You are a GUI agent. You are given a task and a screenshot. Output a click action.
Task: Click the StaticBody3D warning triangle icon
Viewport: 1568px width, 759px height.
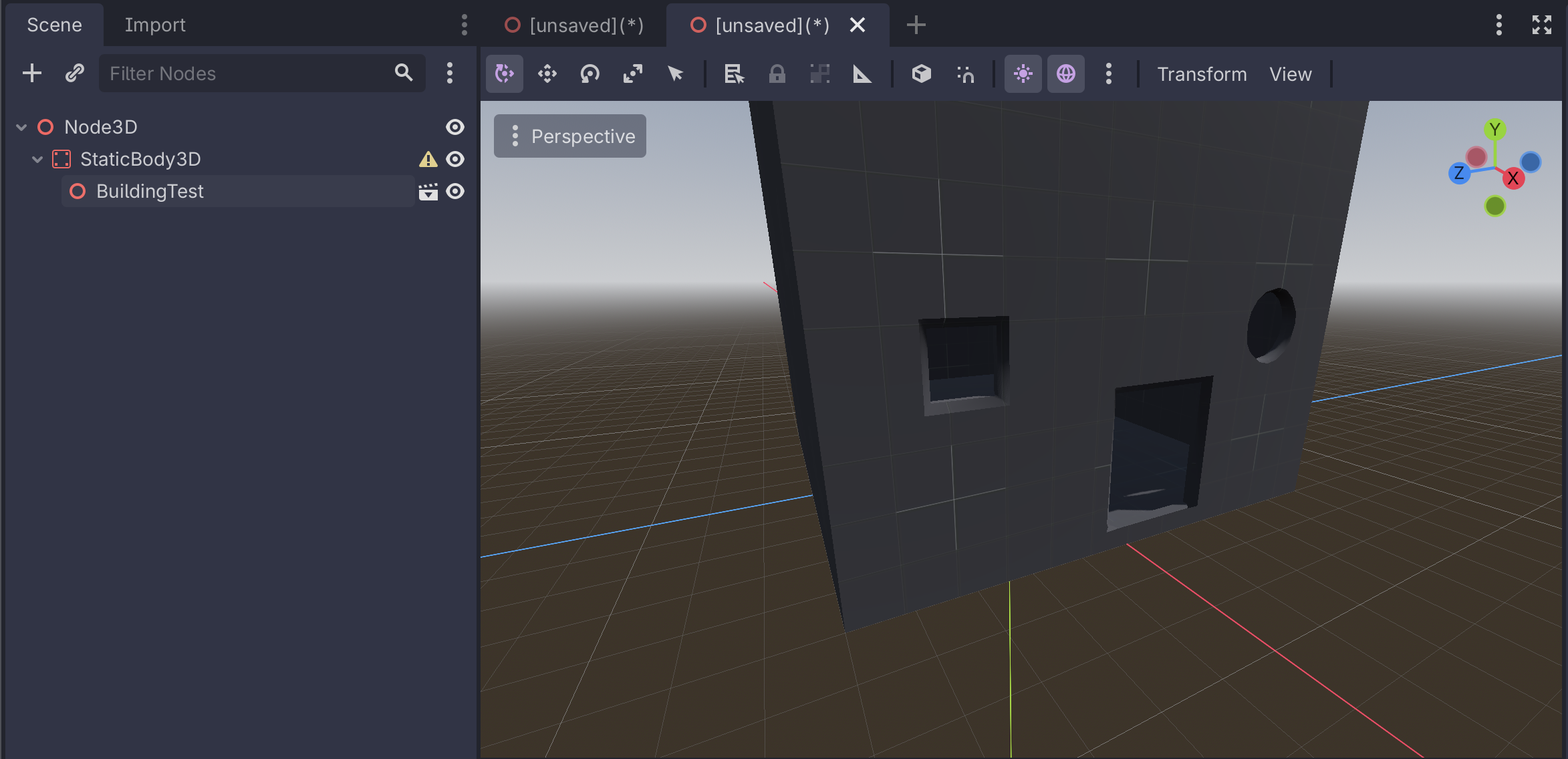(428, 159)
